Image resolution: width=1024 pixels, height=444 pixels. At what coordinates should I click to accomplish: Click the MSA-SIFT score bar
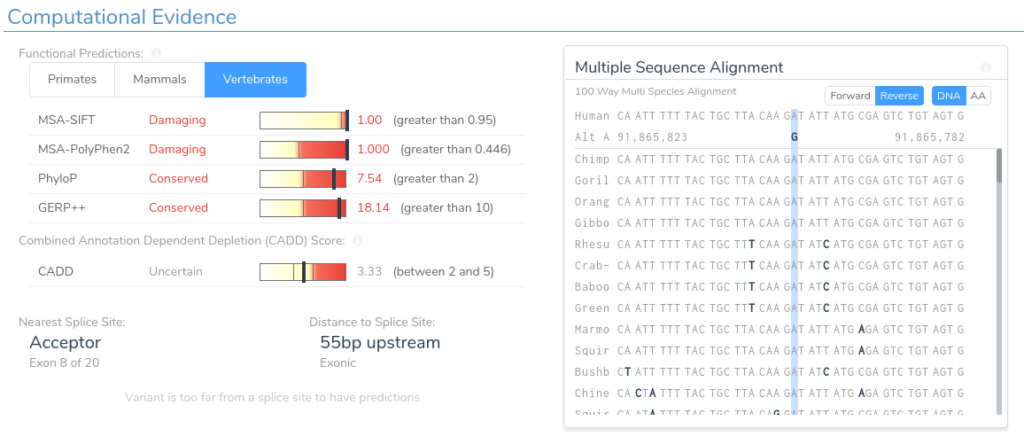304,120
